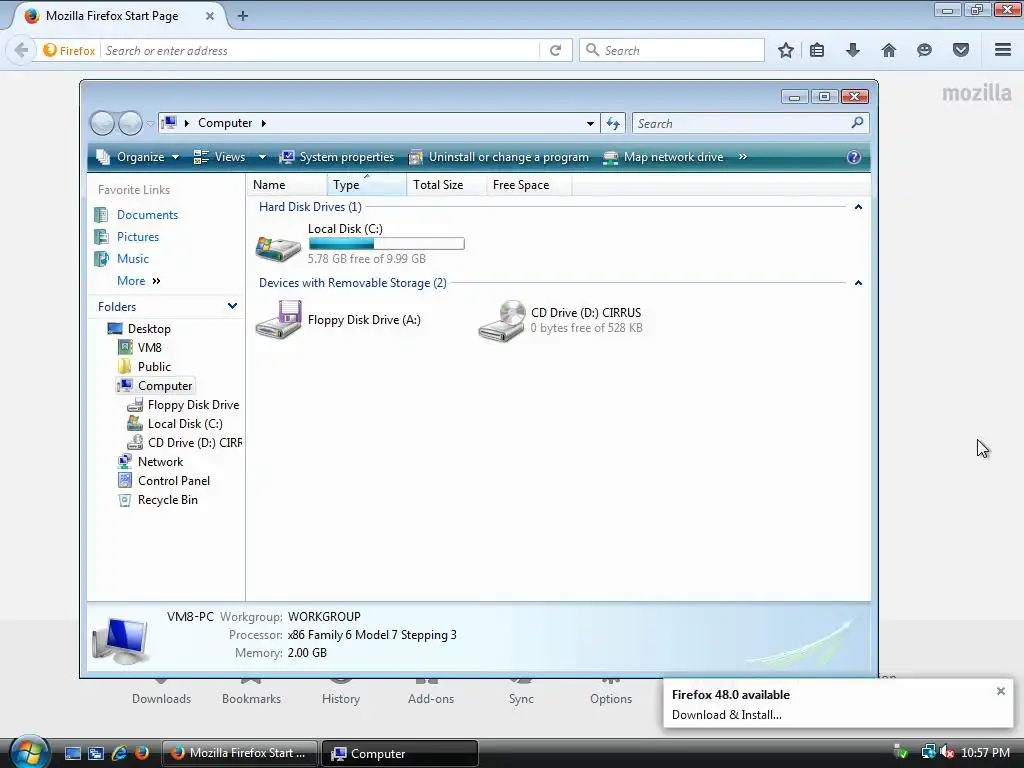Click Firefox bookmark star icon

point(786,50)
